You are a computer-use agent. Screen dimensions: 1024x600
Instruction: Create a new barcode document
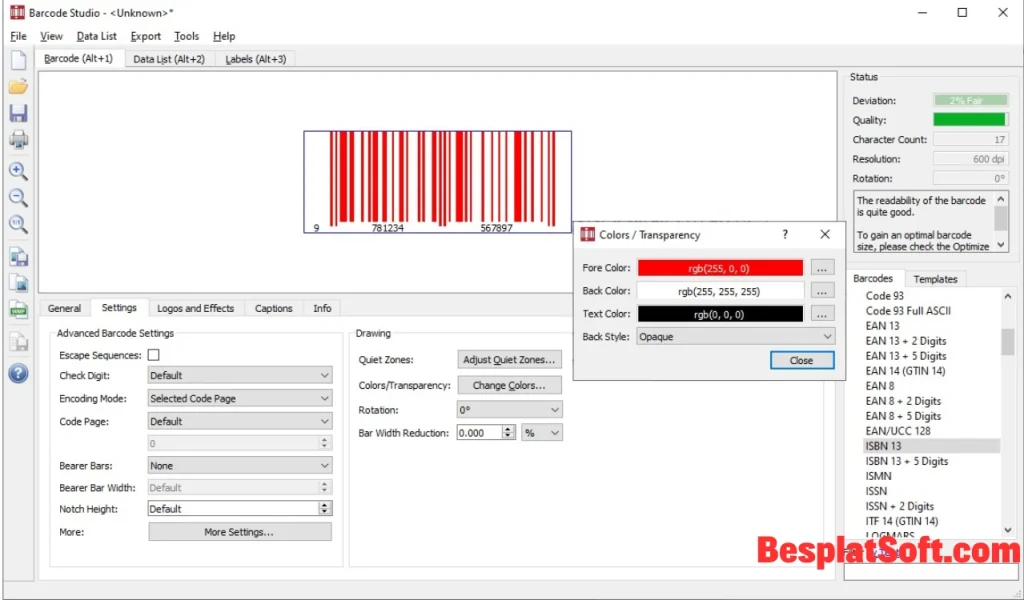pos(18,60)
